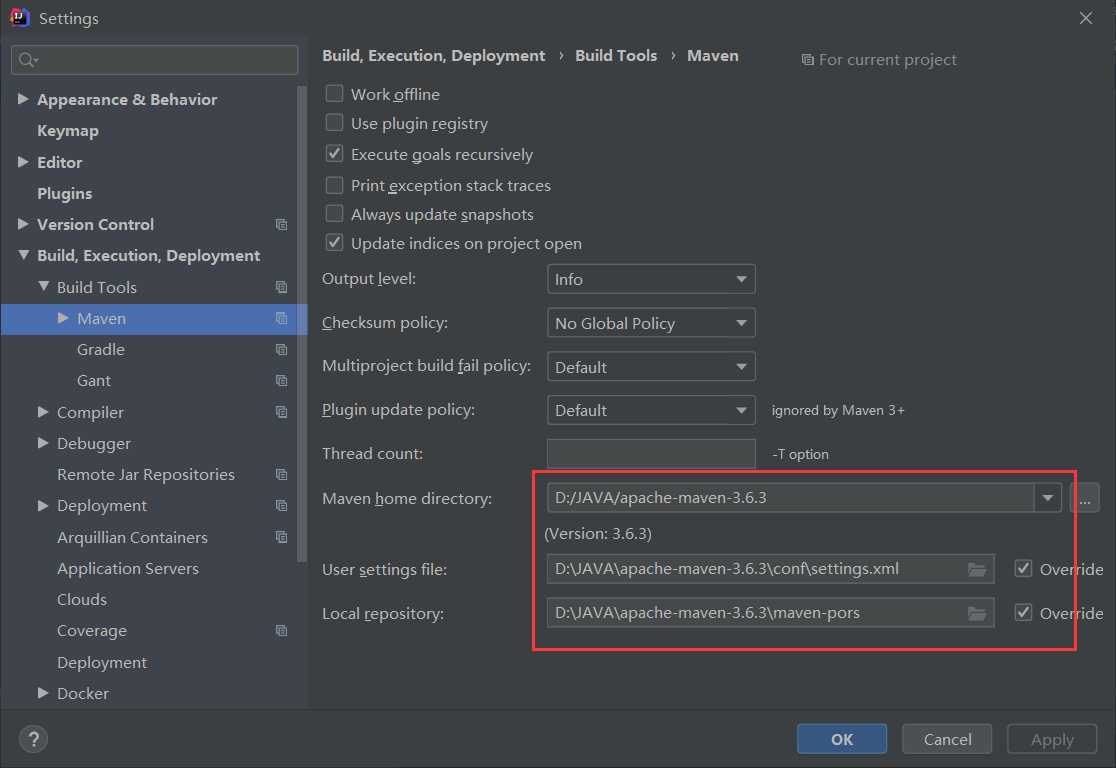Enable the Work offline checkbox
The height and width of the screenshot is (768, 1116).
point(334,93)
